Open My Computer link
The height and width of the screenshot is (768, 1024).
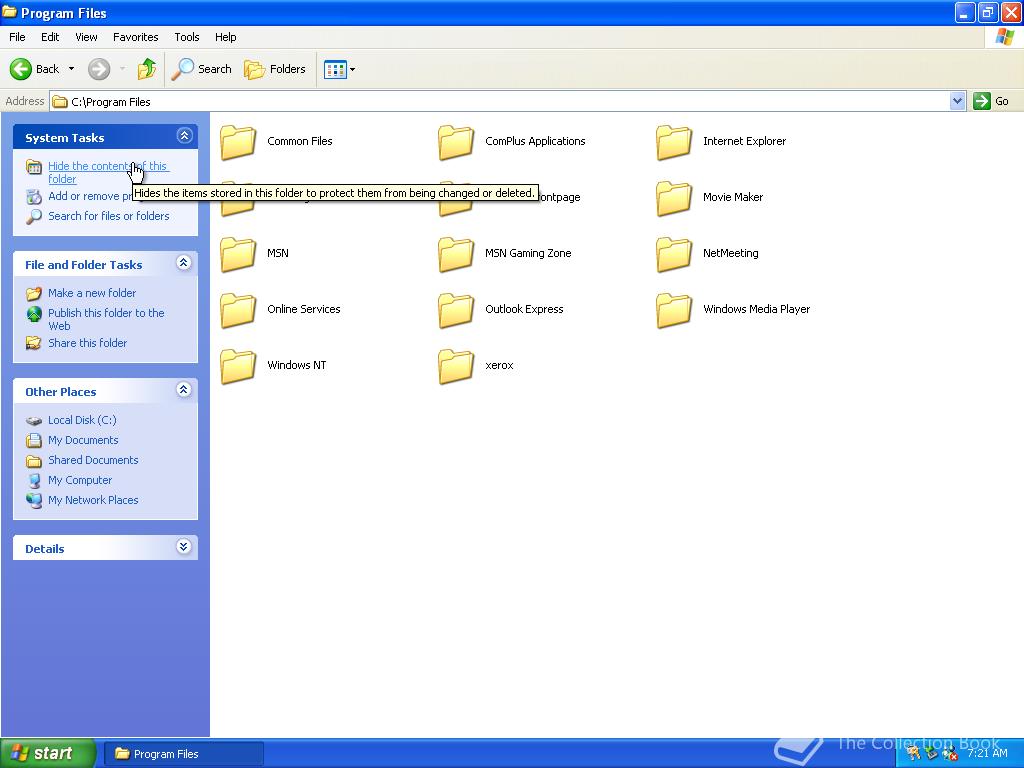(80, 480)
